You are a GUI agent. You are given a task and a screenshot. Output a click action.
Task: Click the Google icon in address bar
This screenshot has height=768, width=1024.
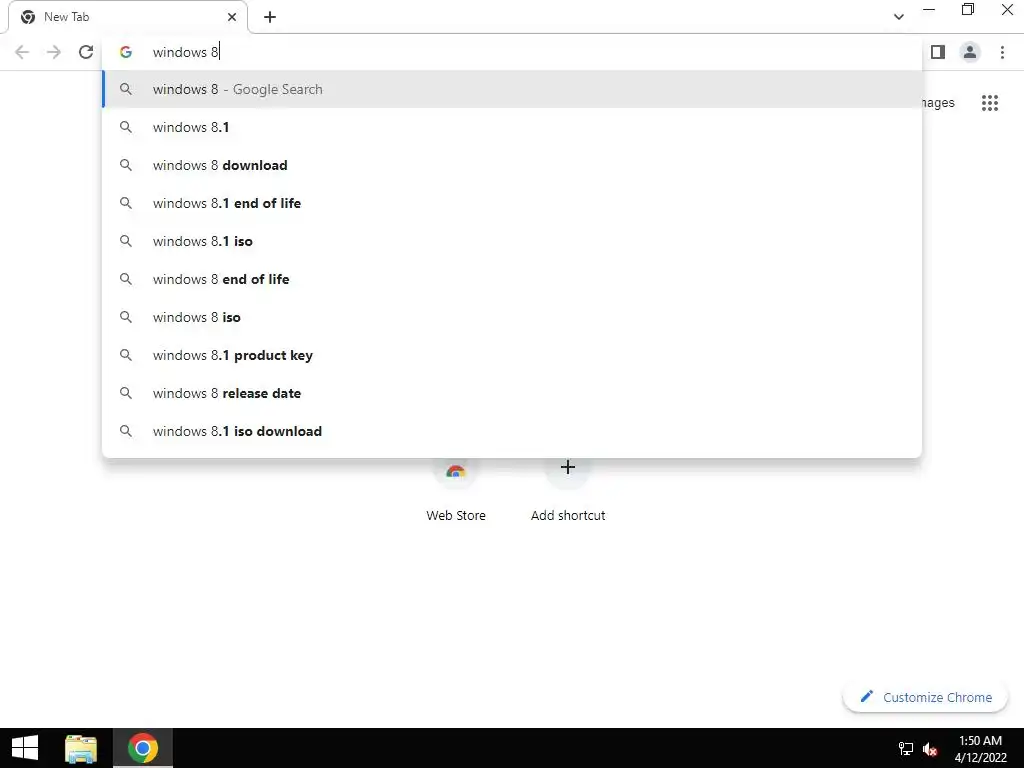pos(126,52)
